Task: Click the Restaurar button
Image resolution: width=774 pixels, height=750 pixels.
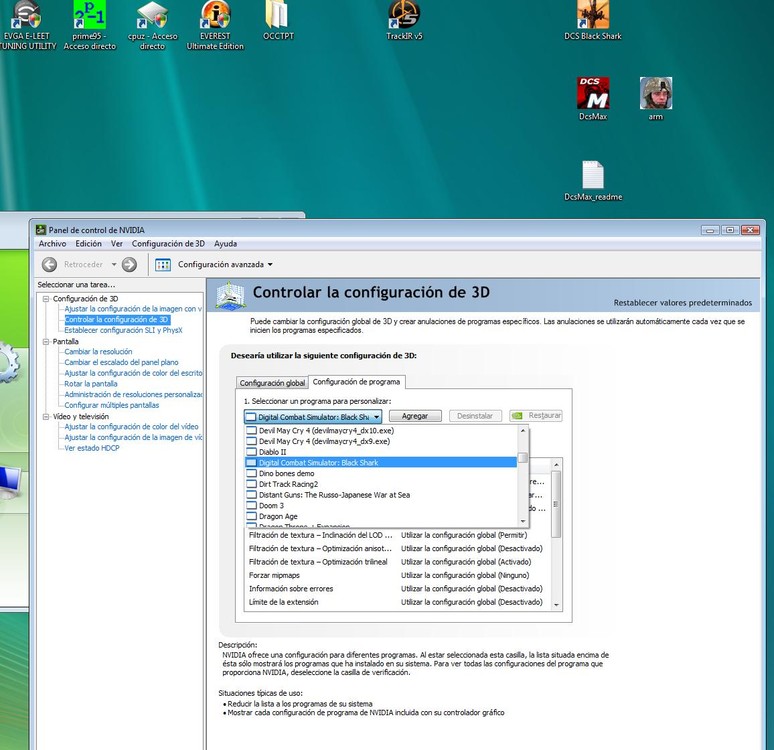Action: point(536,416)
